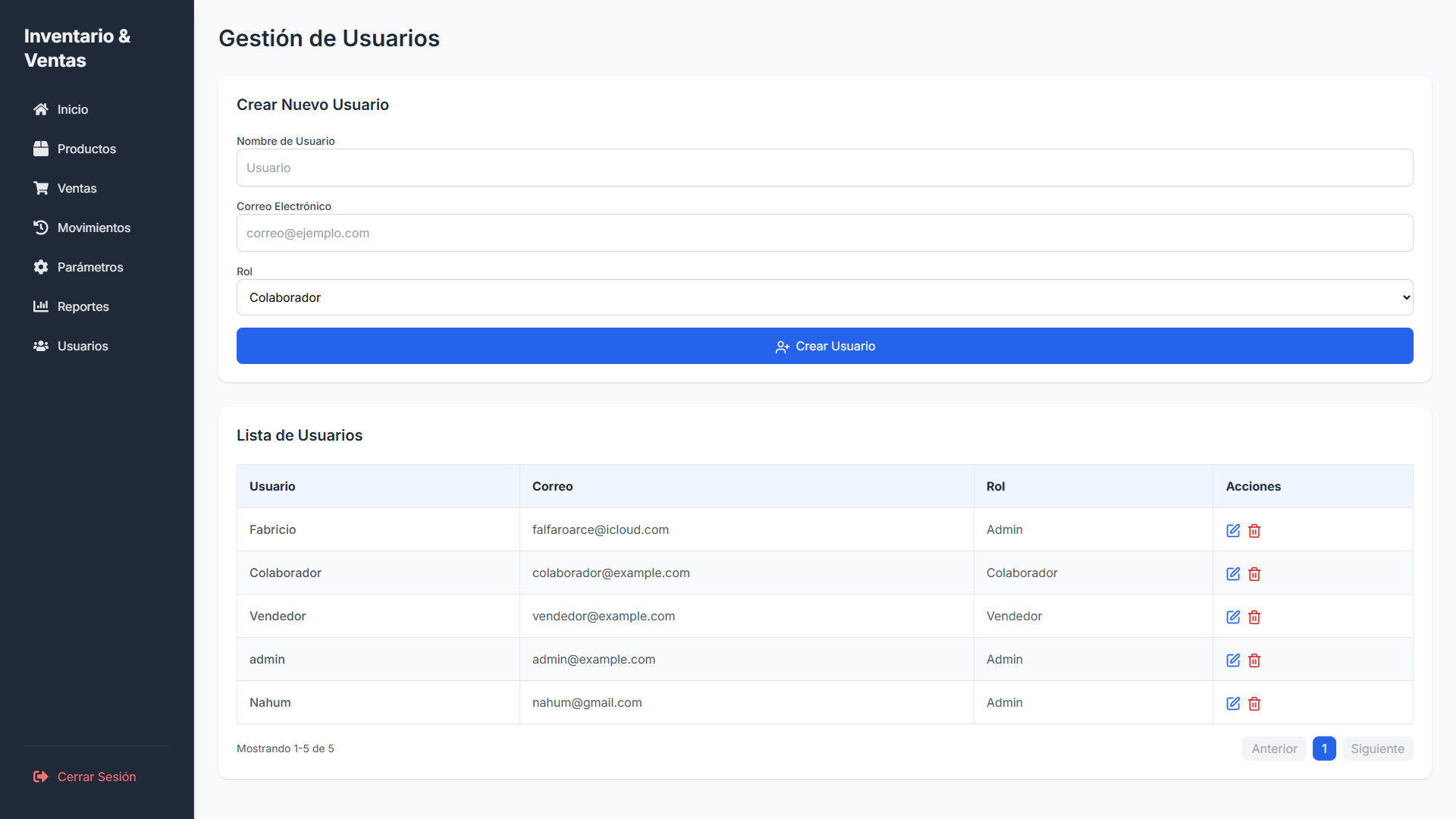Click the Mostrando 1-5 de 5 text
Screen dimensions: 1456x819
285,748
